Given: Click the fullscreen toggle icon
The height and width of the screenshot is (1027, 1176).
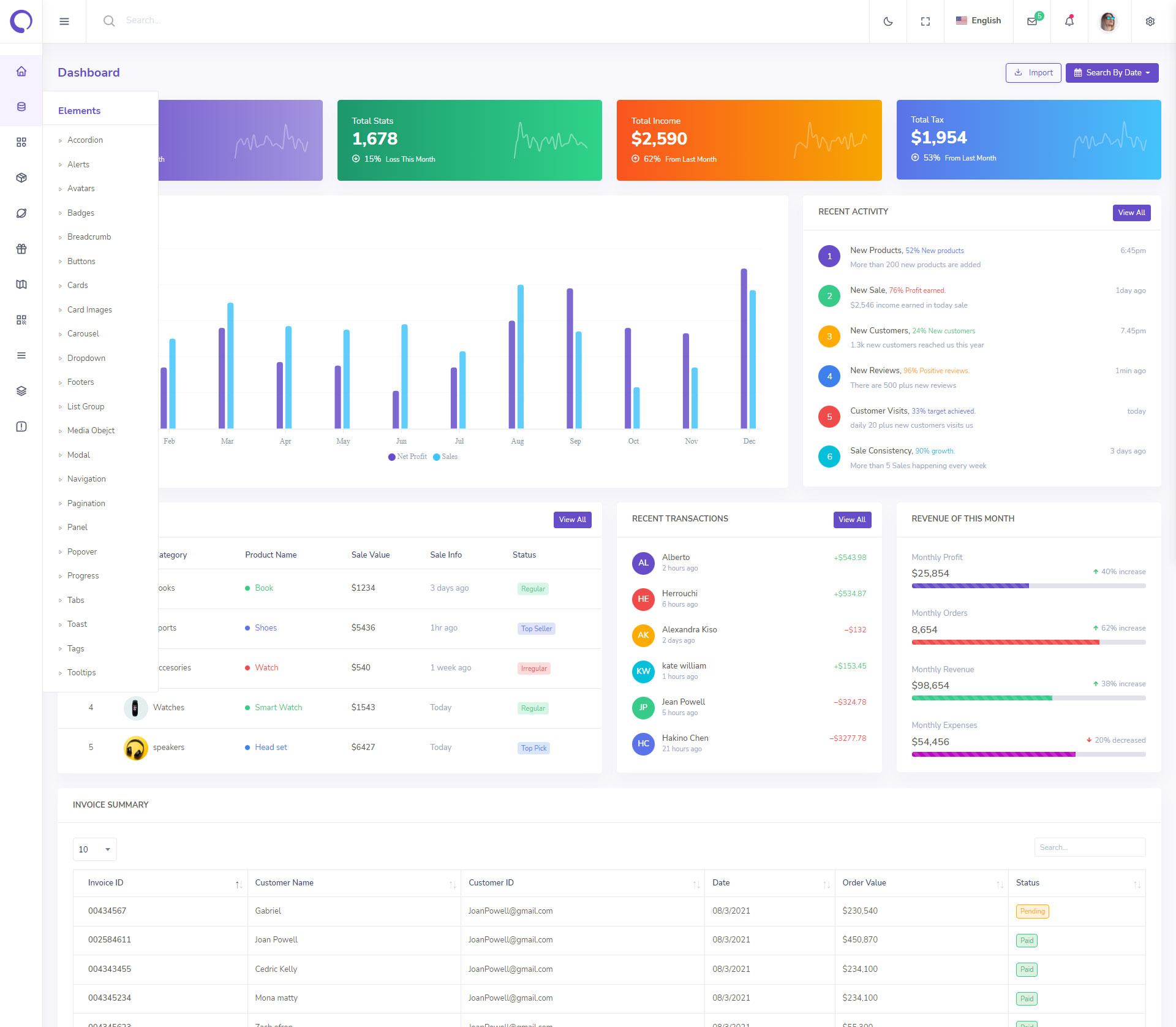Looking at the screenshot, I should [925, 21].
